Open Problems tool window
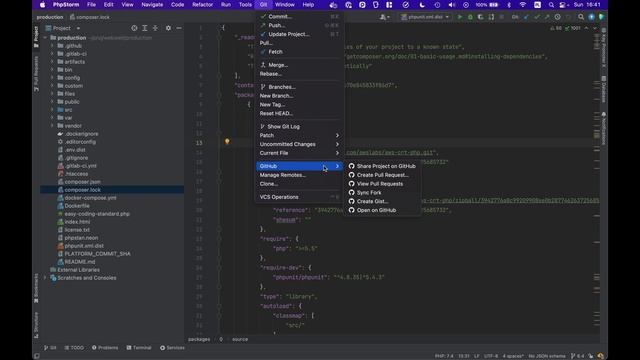Screen dimensions: 640x360 105,348
